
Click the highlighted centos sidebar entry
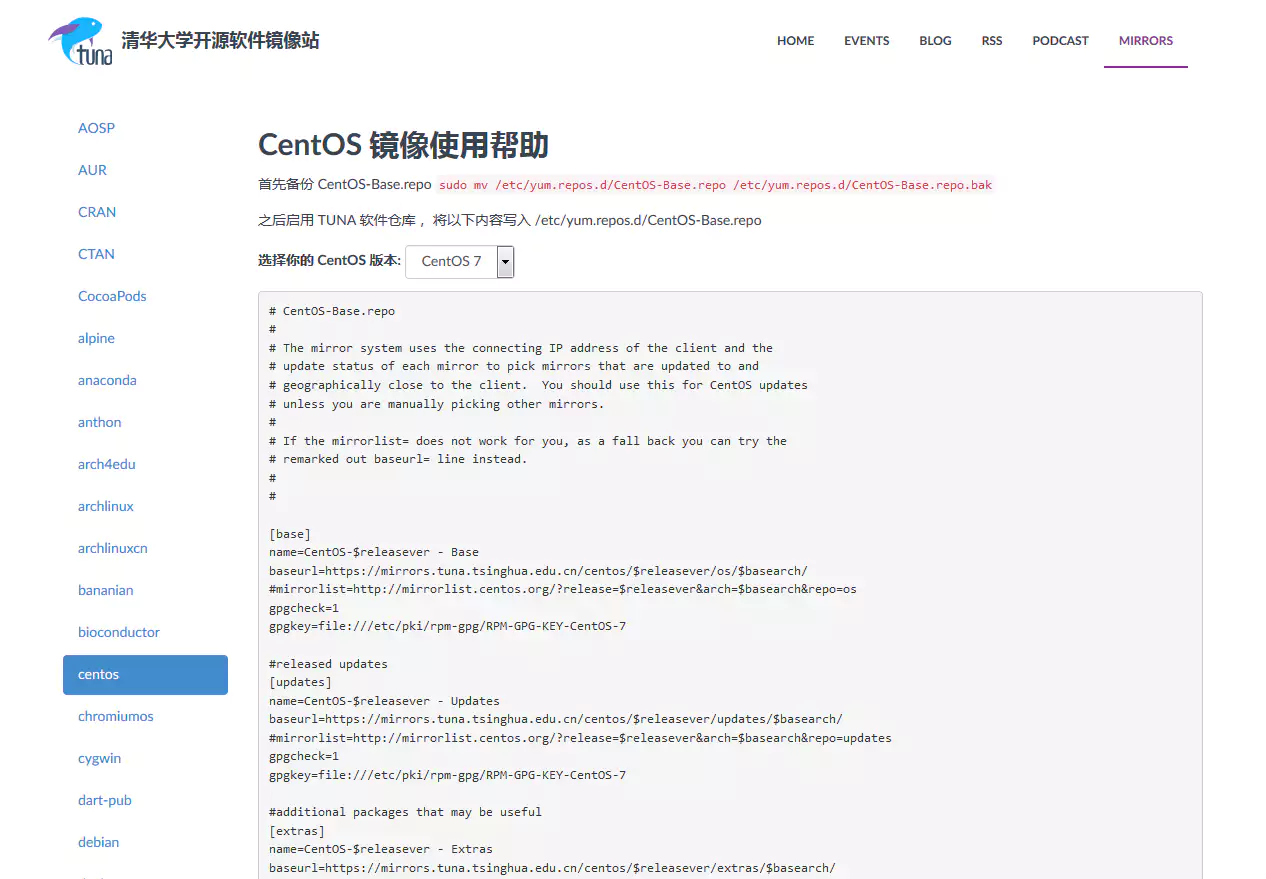(x=98, y=674)
